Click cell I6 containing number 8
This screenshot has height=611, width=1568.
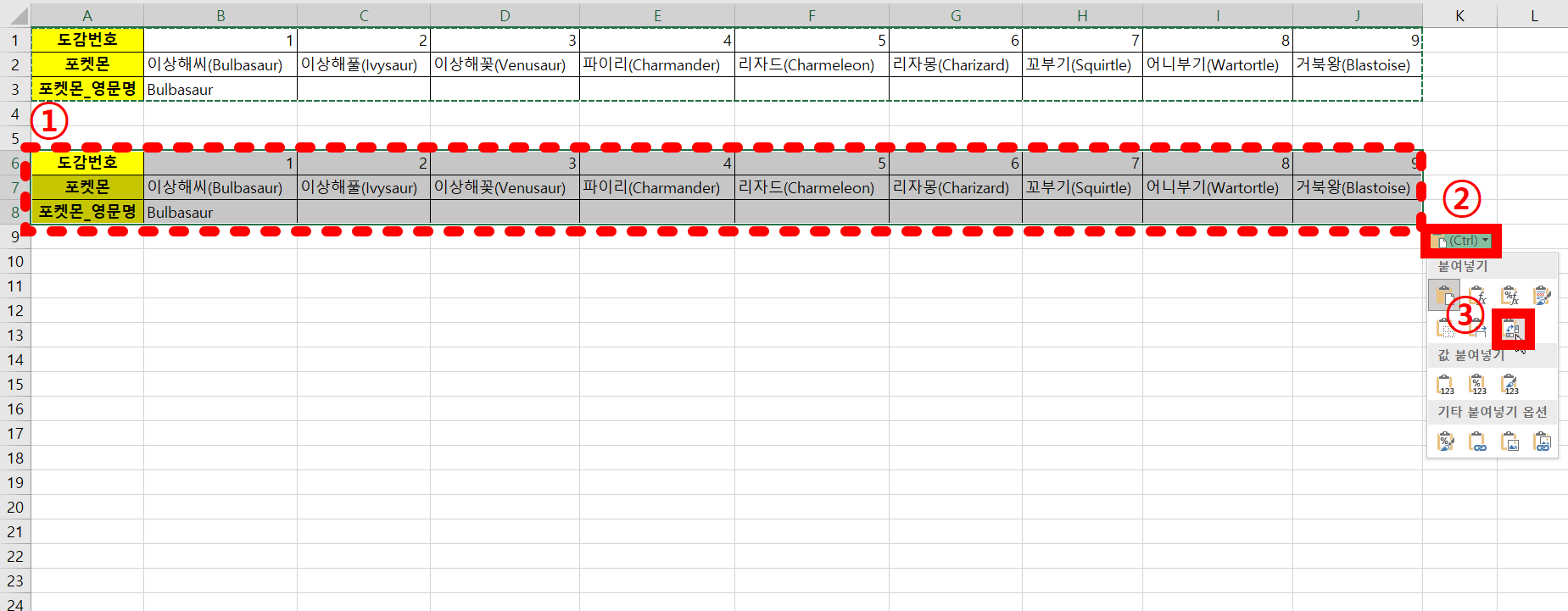(x=1218, y=163)
